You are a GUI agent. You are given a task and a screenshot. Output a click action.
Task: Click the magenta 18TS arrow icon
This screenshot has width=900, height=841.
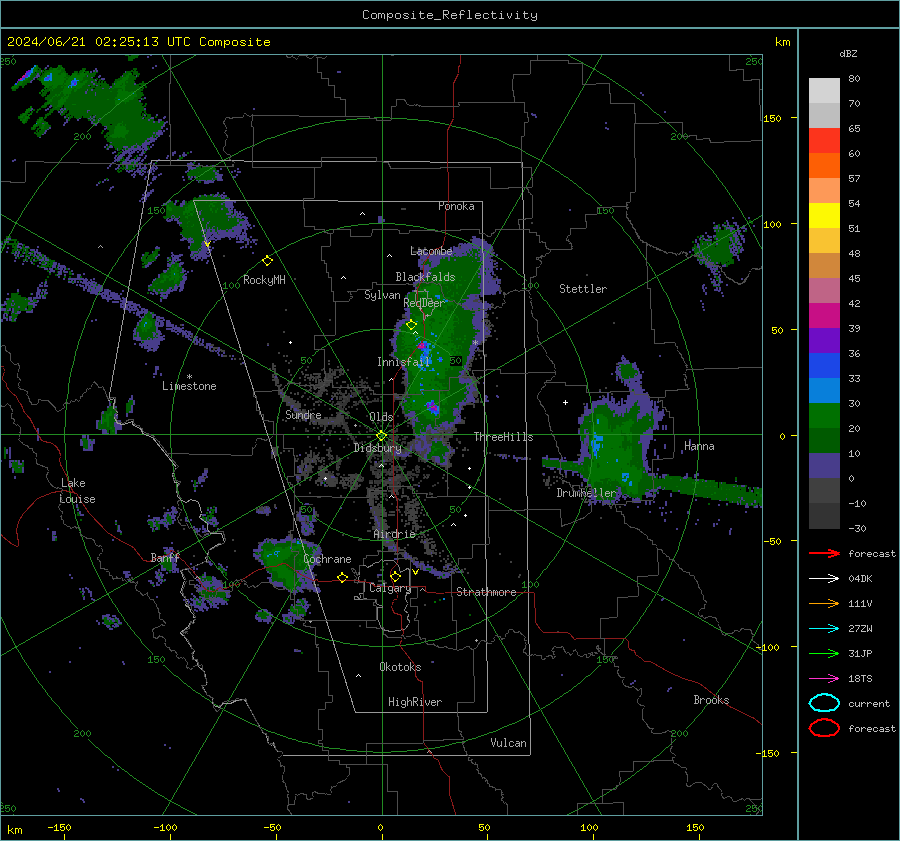[824, 679]
